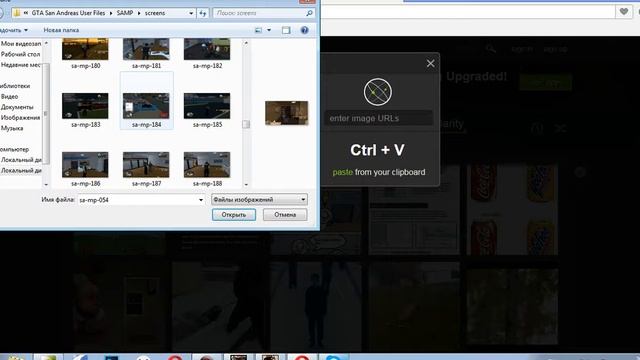Click the browser address bar
The width and height of the screenshot is (640, 360).
pos(467,12)
